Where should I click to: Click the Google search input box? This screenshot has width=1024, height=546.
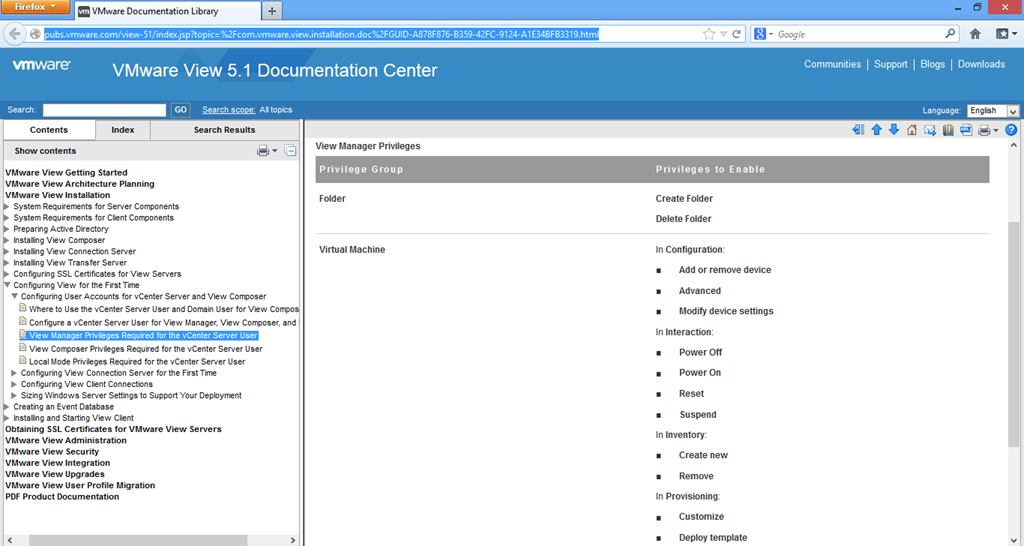tap(859, 34)
